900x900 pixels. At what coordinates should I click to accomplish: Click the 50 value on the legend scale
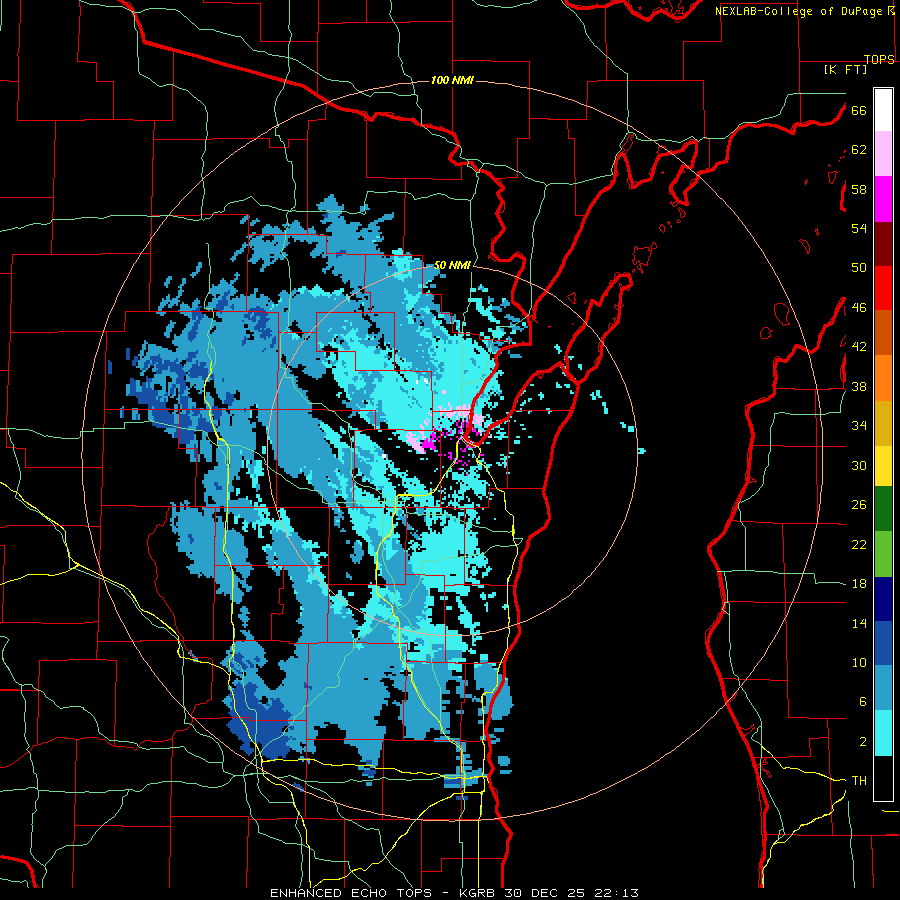tap(859, 268)
